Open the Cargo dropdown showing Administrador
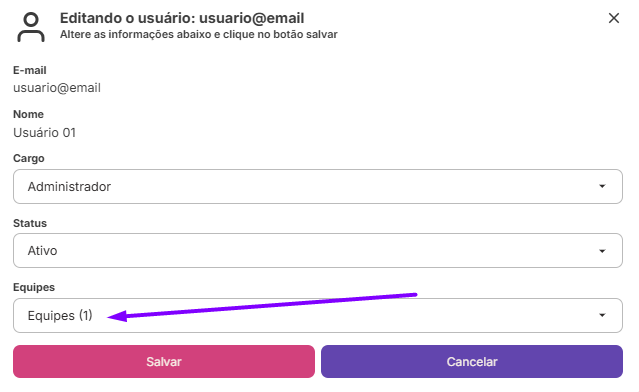The height and width of the screenshot is (392, 639). click(318, 187)
